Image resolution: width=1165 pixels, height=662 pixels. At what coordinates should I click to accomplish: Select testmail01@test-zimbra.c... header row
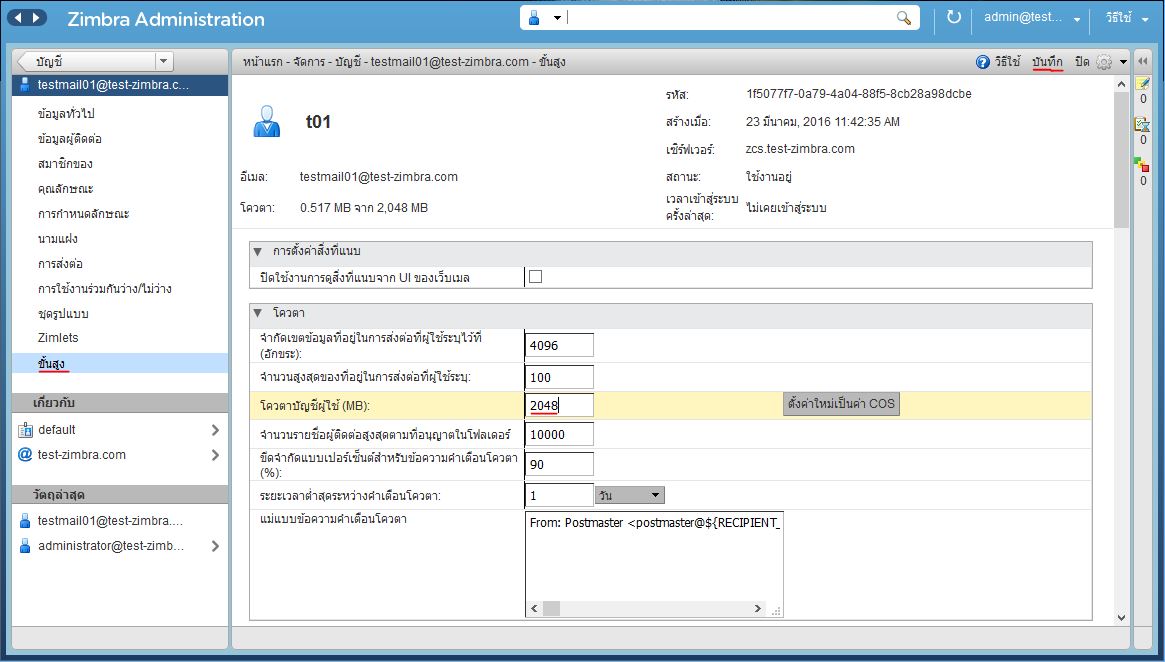click(x=120, y=85)
